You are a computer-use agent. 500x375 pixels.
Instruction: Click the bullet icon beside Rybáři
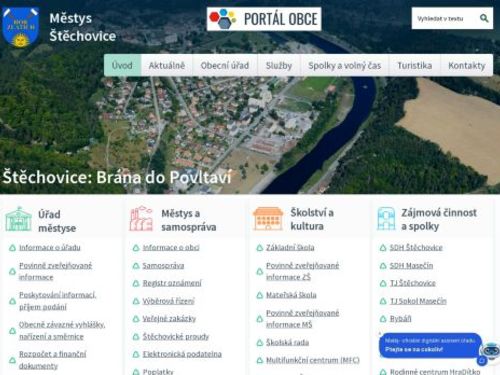383,319
